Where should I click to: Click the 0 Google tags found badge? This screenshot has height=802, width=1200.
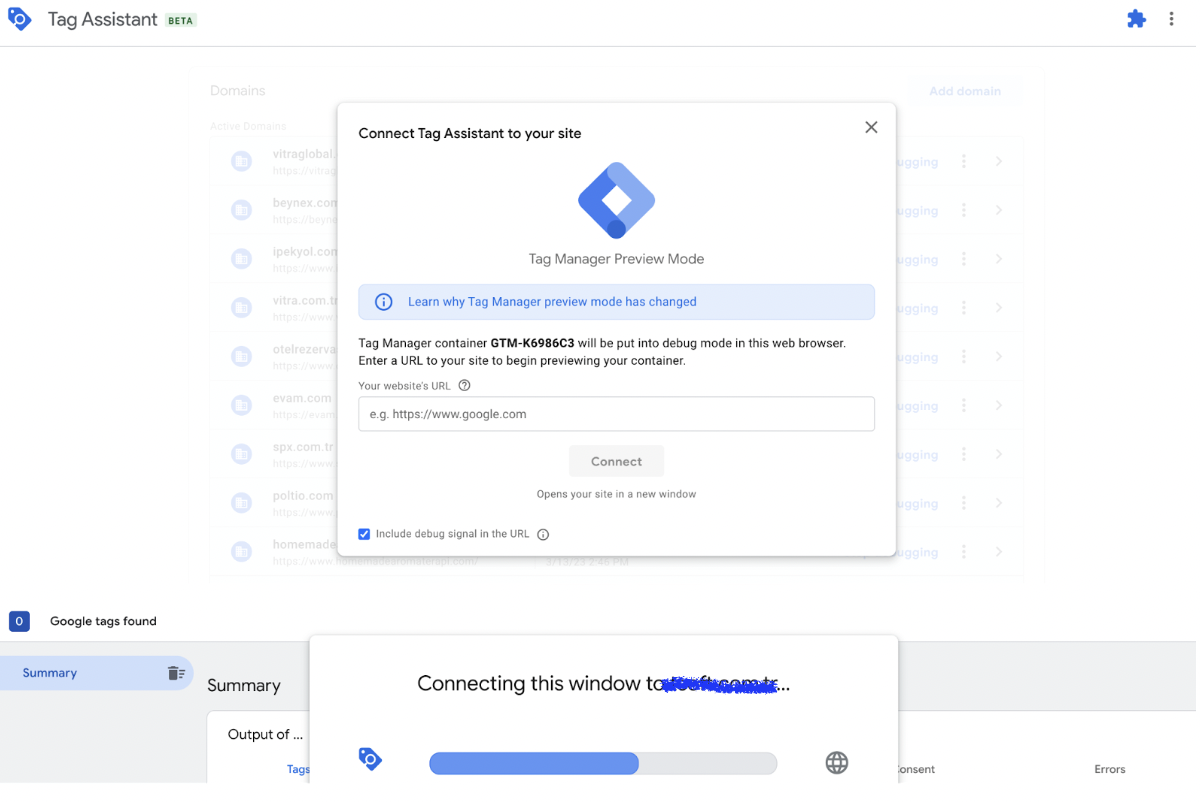(x=19, y=621)
